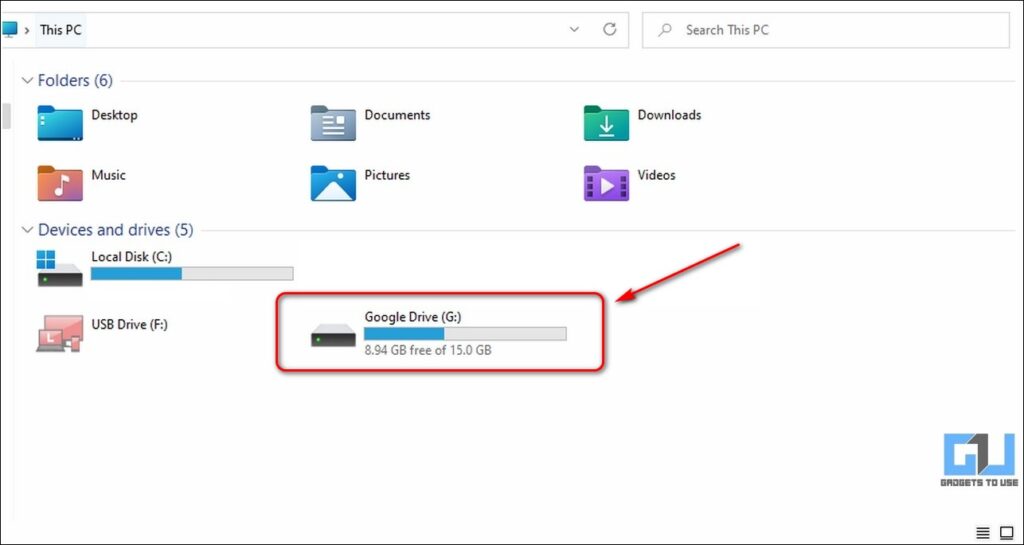This screenshot has width=1024, height=545.
Task: Open the Music folder icon
Action: click(60, 183)
